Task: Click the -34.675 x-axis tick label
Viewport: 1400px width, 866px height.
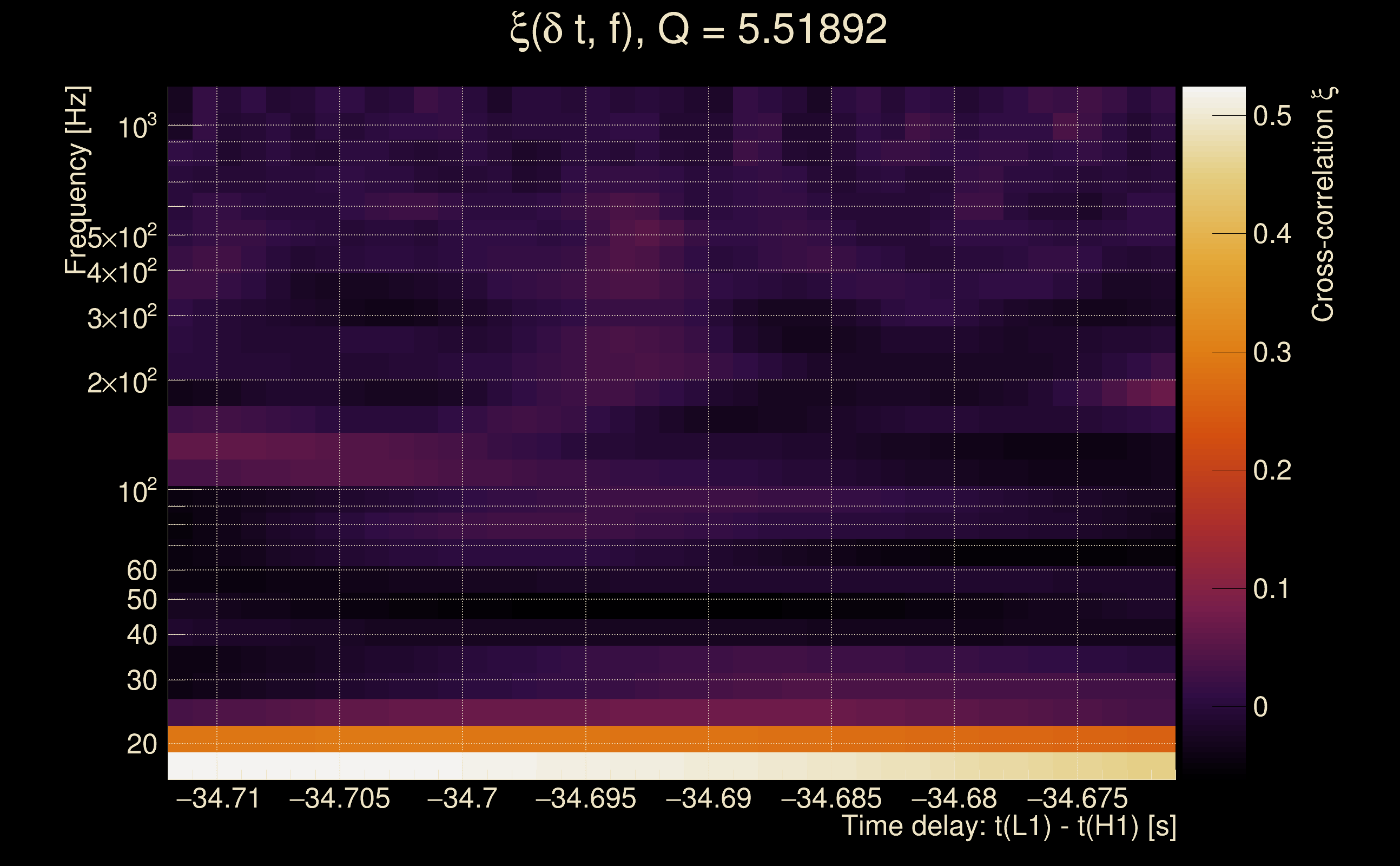Action: point(1077,798)
